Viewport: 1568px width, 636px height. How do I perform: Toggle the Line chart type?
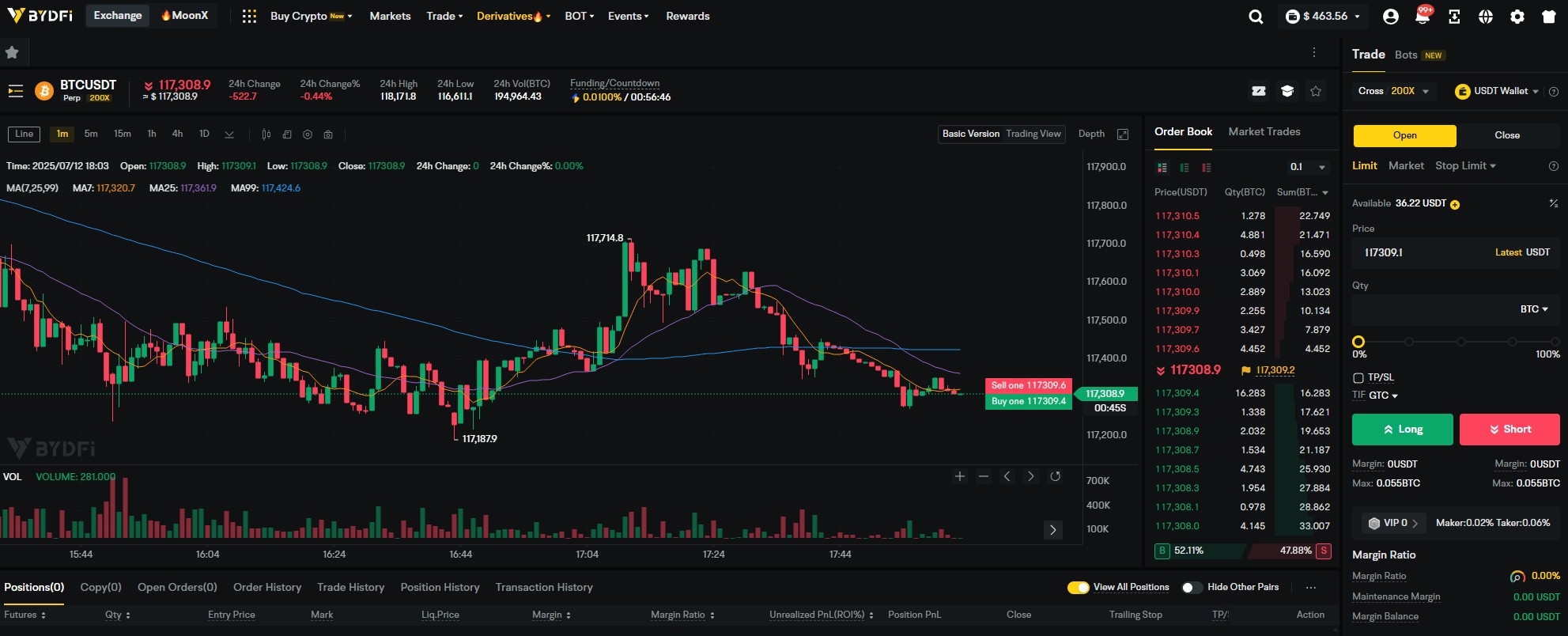coord(24,134)
